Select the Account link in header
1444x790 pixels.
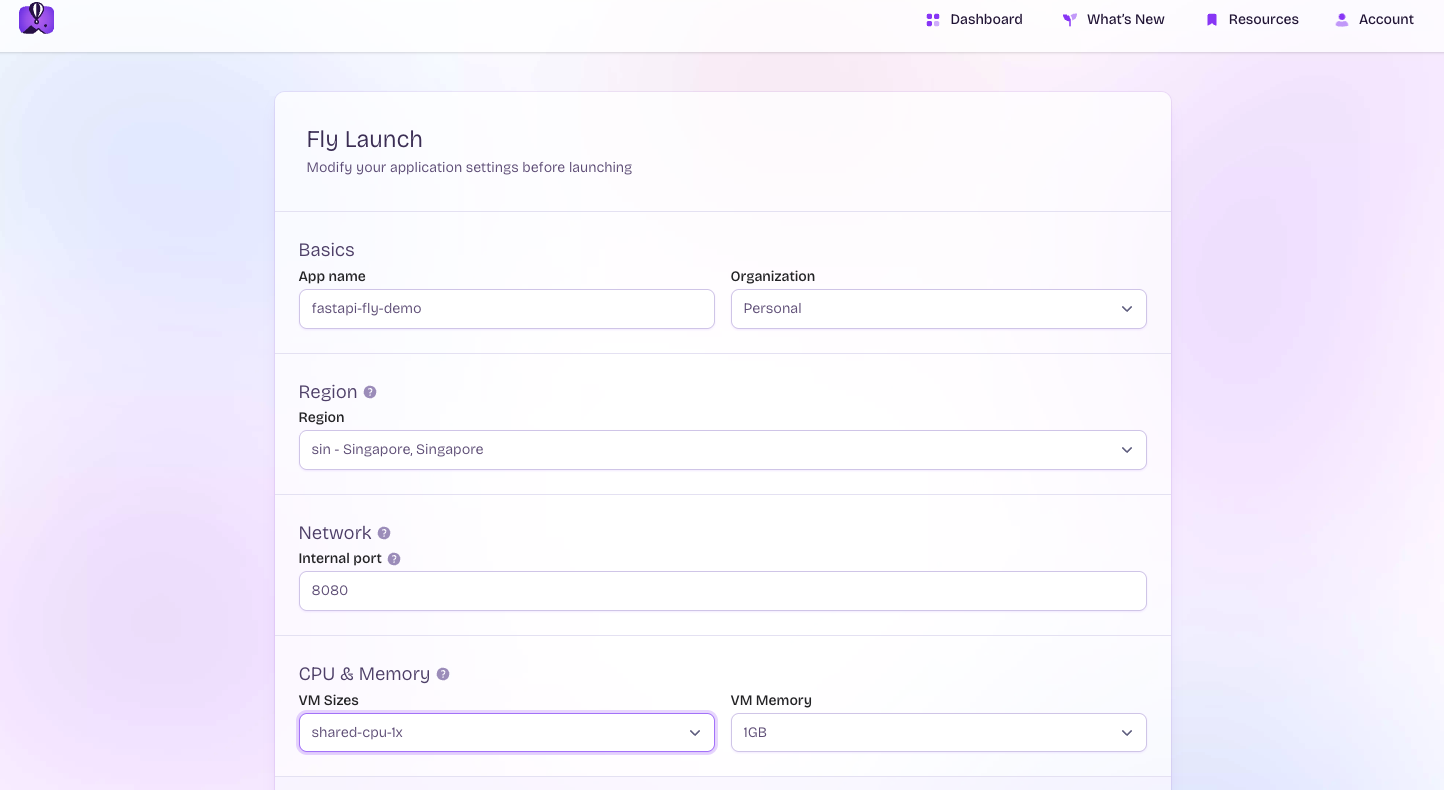pos(1386,20)
